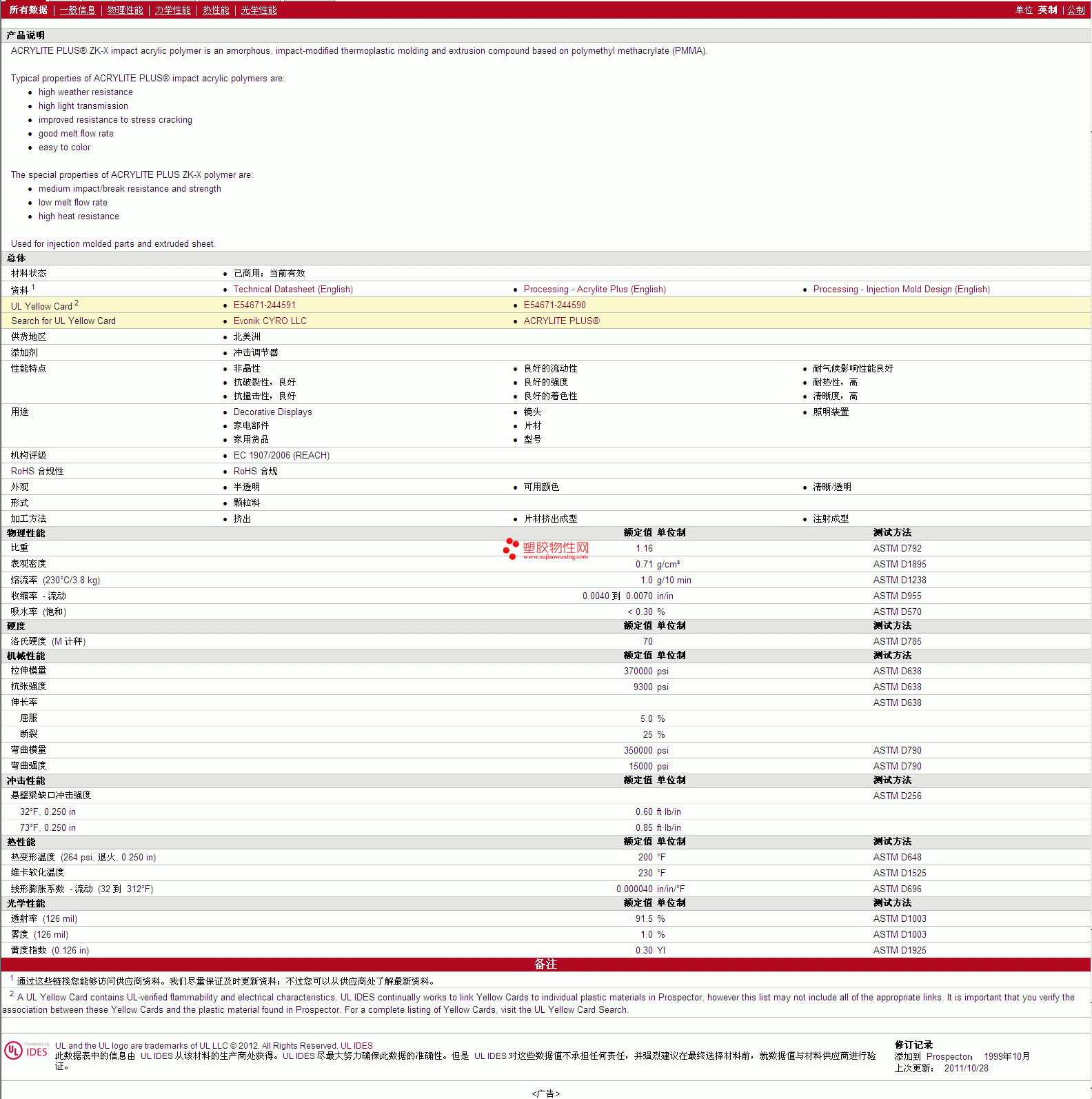The width and height of the screenshot is (1092, 1099).
Task: Click the 颗粒料 form entry
Action: (247, 503)
